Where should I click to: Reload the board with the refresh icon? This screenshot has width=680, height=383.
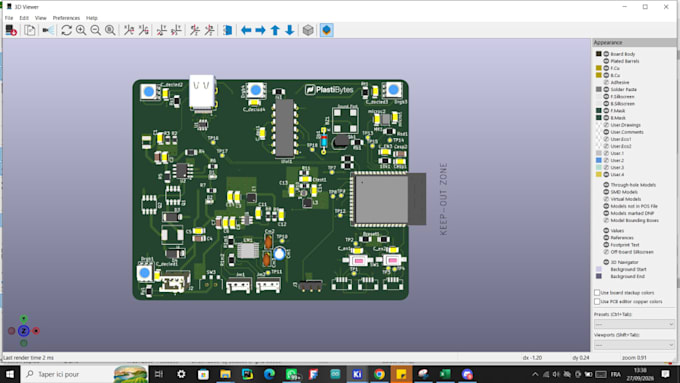coord(11,30)
